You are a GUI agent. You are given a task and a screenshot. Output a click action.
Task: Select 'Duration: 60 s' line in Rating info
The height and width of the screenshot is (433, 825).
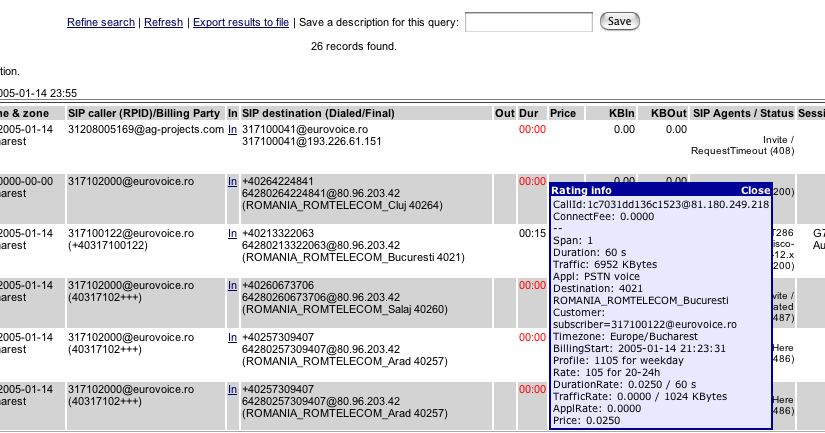(x=589, y=252)
